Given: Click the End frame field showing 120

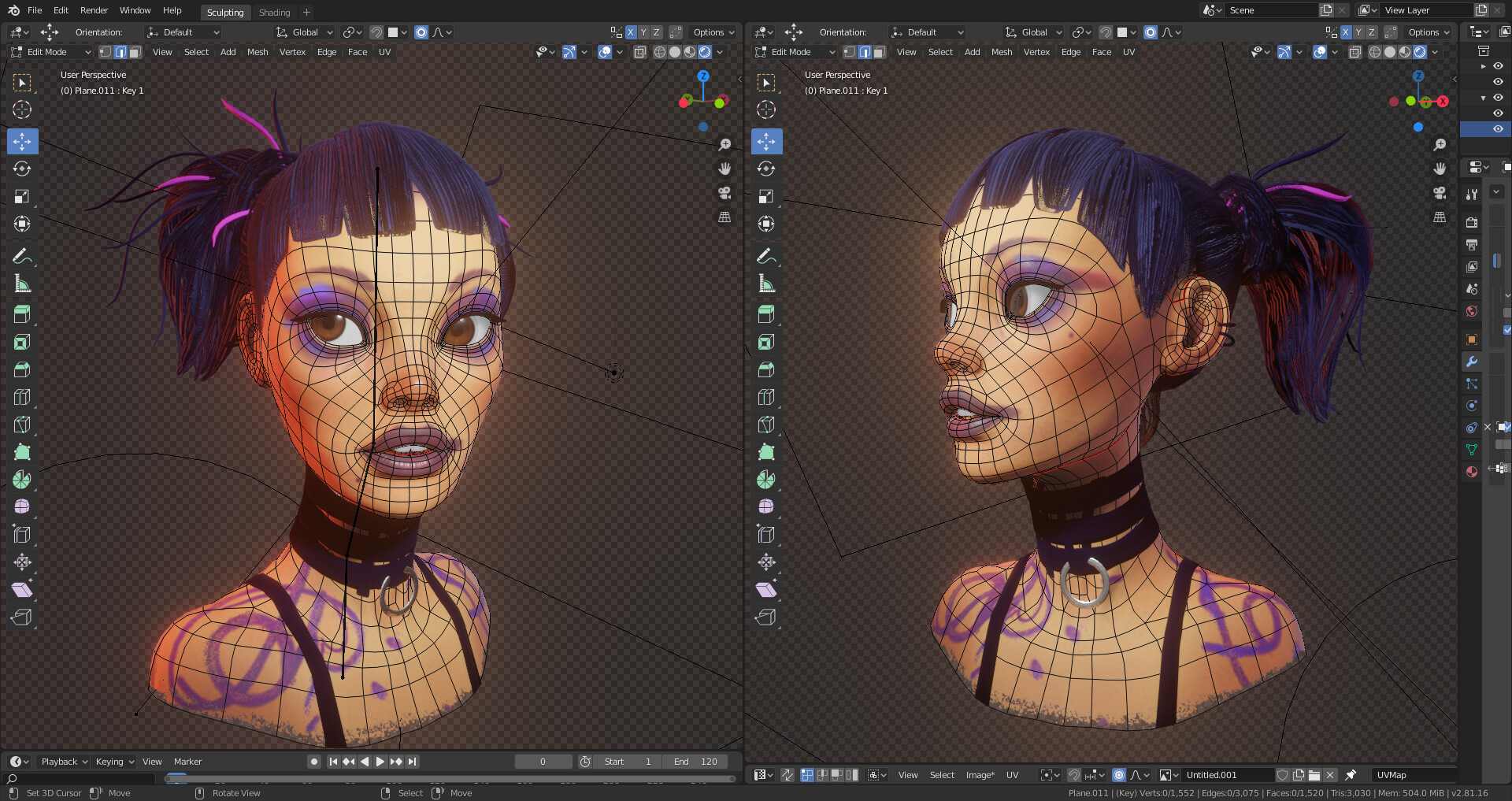Looking at the screenshot, I should click(x=695, y=762).
